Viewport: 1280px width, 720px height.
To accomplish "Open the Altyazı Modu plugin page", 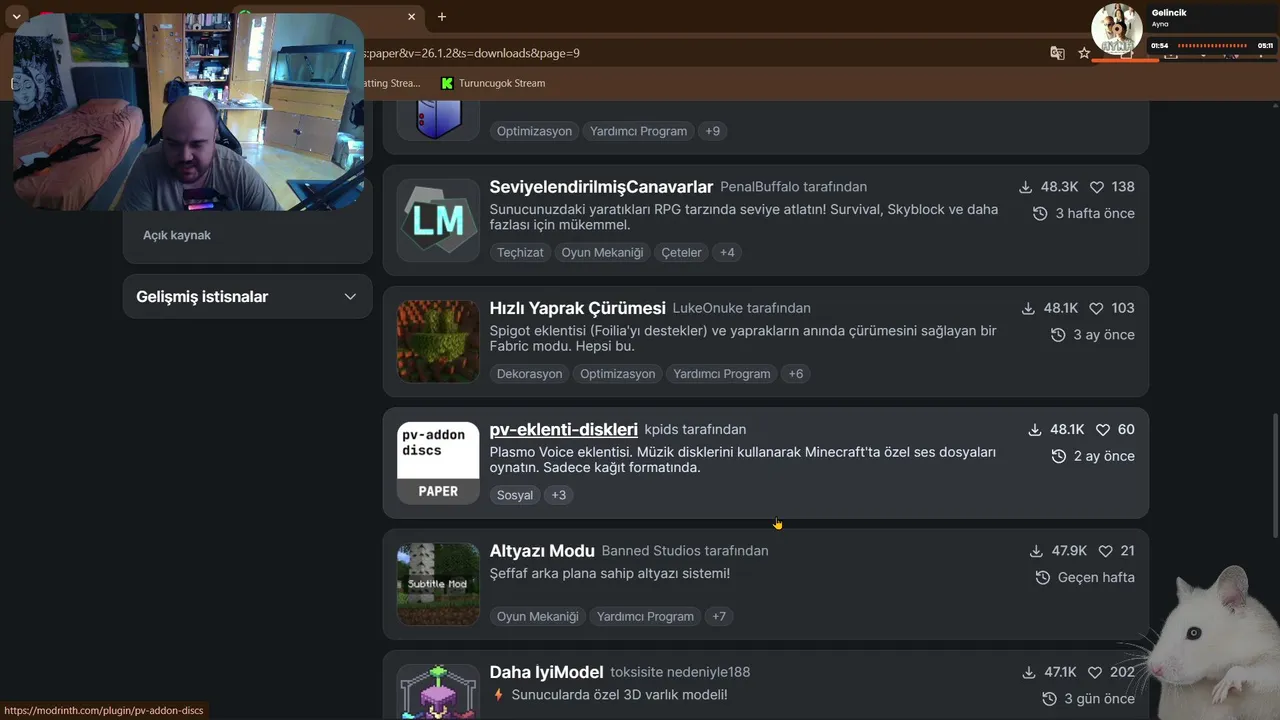I will [542, 551].
